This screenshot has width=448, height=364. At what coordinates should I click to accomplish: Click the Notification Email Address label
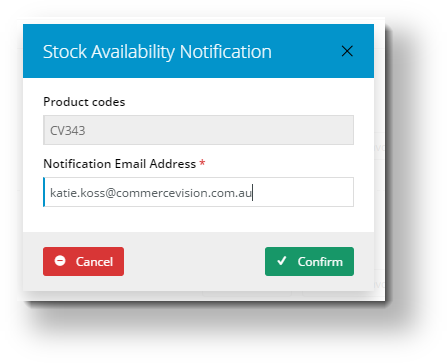point(120,164)
